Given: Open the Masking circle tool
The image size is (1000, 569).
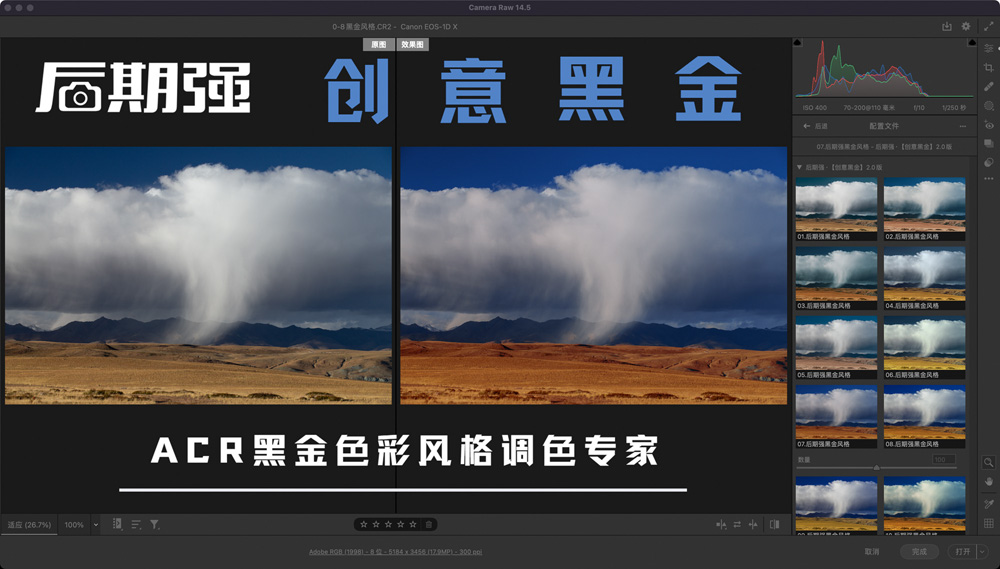Looking at the screenshot, I should [x=989, y=106].
